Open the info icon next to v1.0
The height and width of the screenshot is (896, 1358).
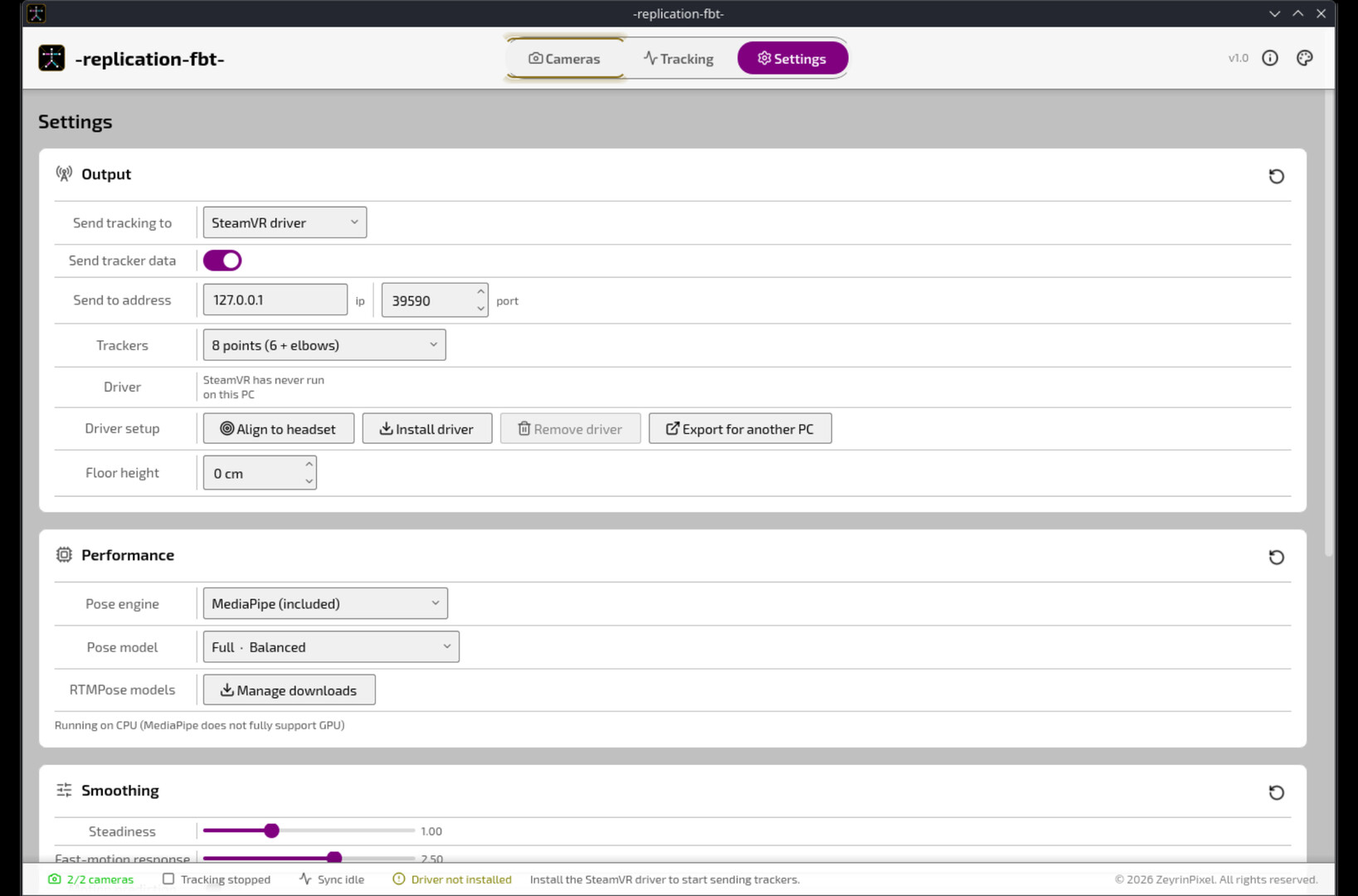click(x=1269, y=58)
